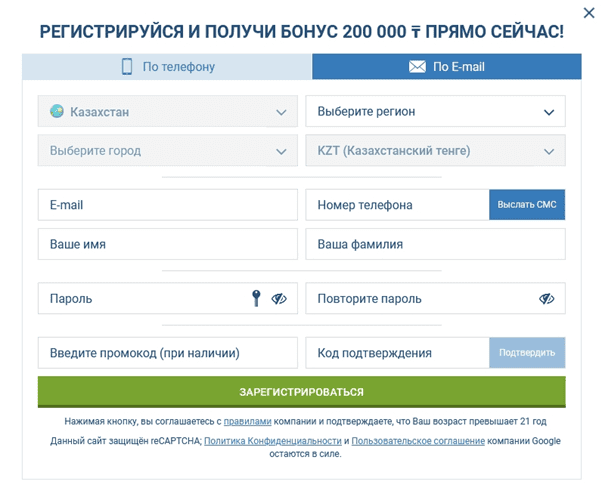The height and width of the screenshot is (500, 602).
Task: Click the key icon in the password field
Action: click(256, 298)
